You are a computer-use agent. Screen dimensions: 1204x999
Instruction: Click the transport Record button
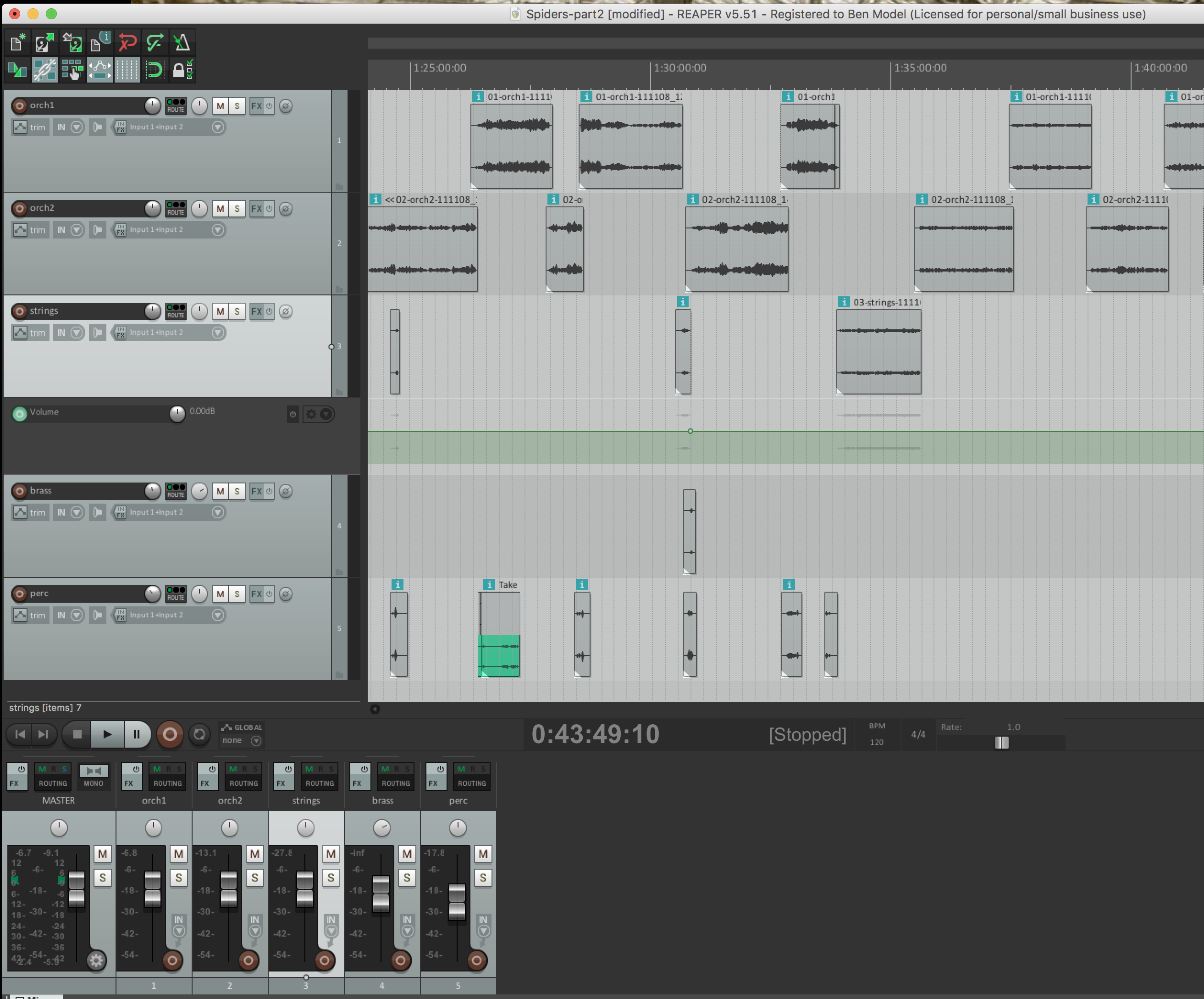170,735
